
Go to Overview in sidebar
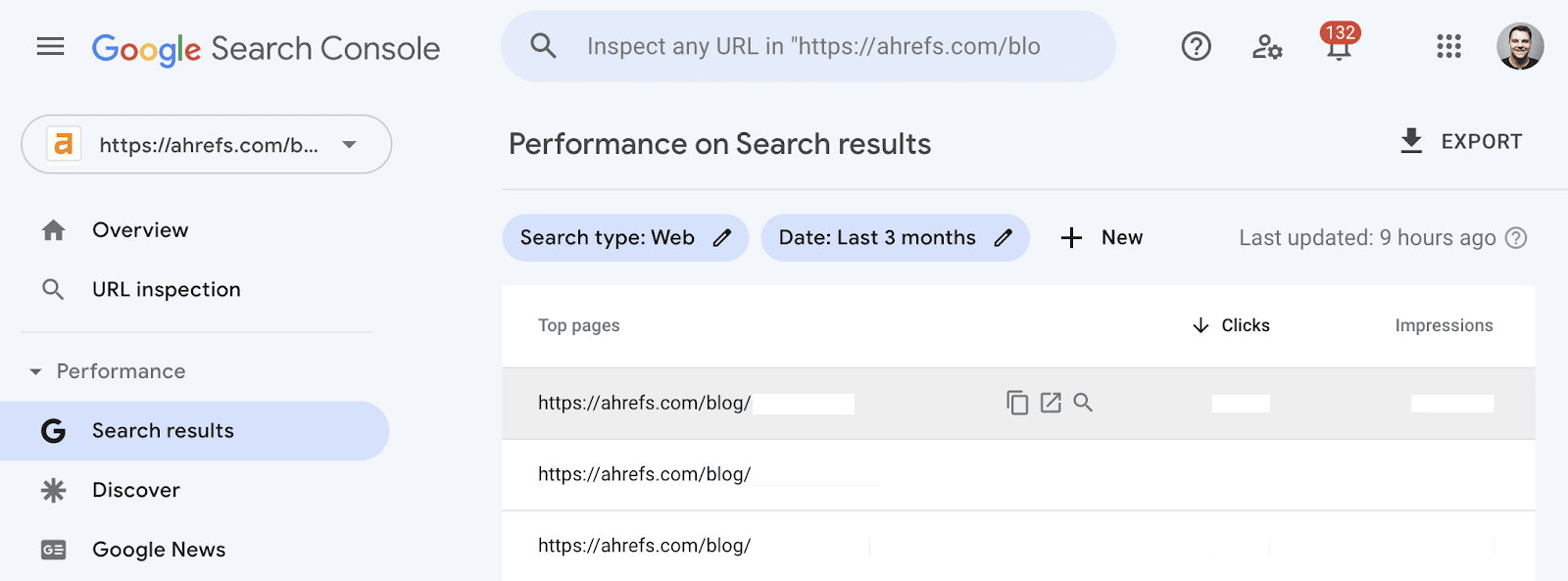140,230
